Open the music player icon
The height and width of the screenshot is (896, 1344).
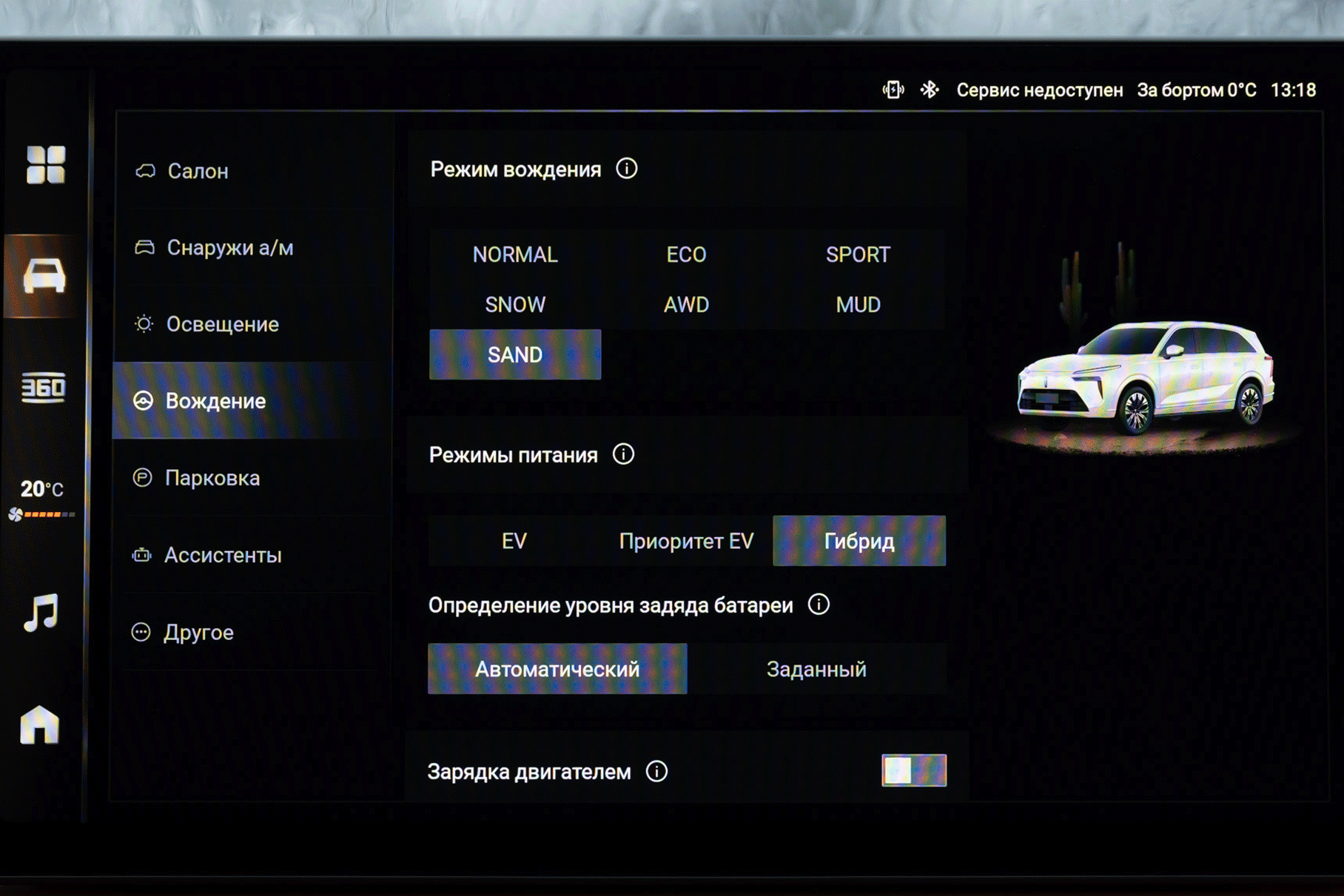point(41,612)
